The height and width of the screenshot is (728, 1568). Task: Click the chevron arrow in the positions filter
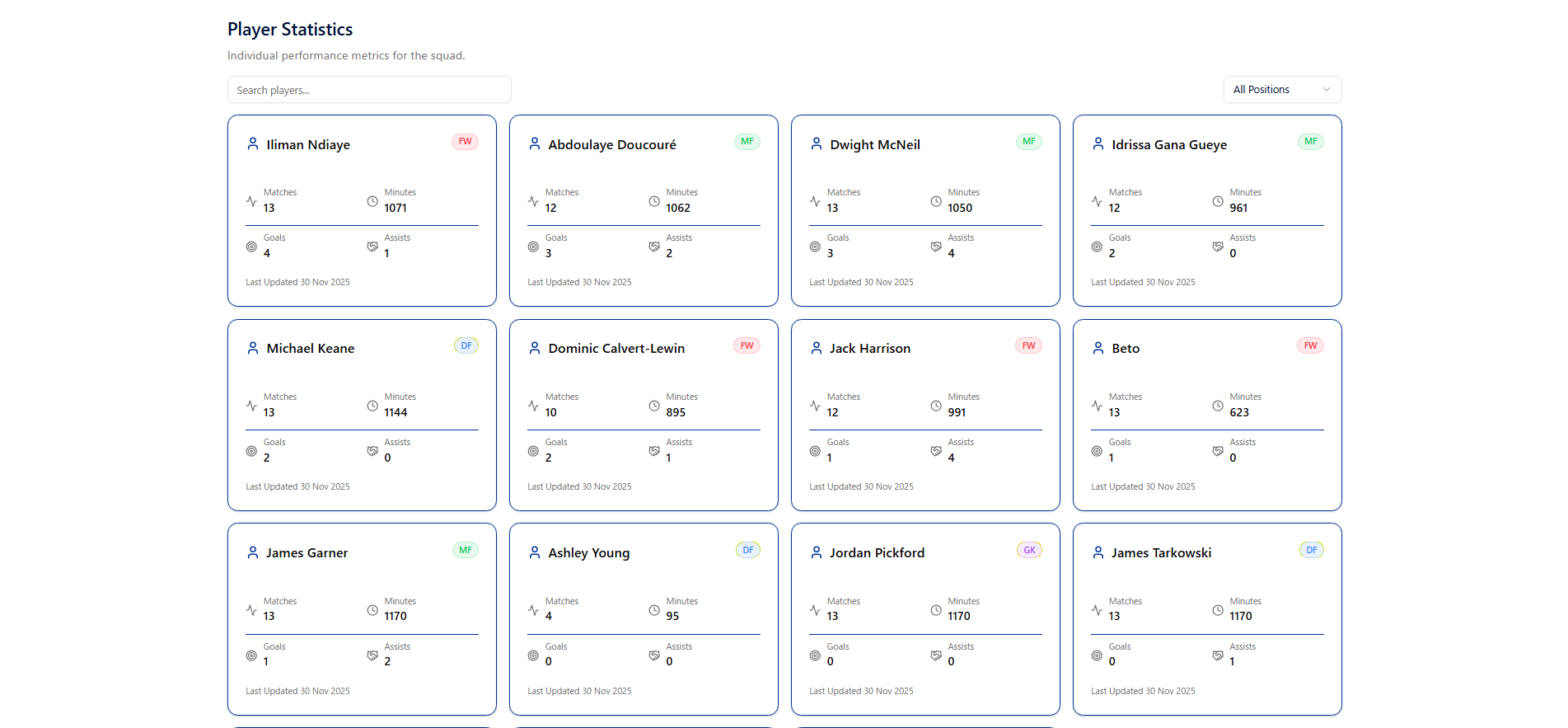point(1327,90)
